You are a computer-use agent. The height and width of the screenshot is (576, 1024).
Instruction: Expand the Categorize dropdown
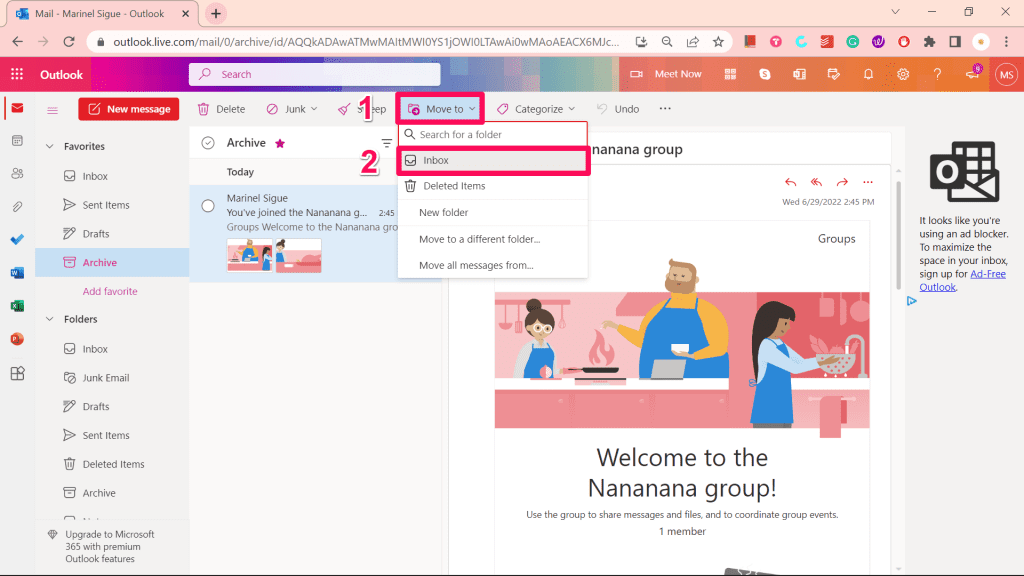point(537,109)
